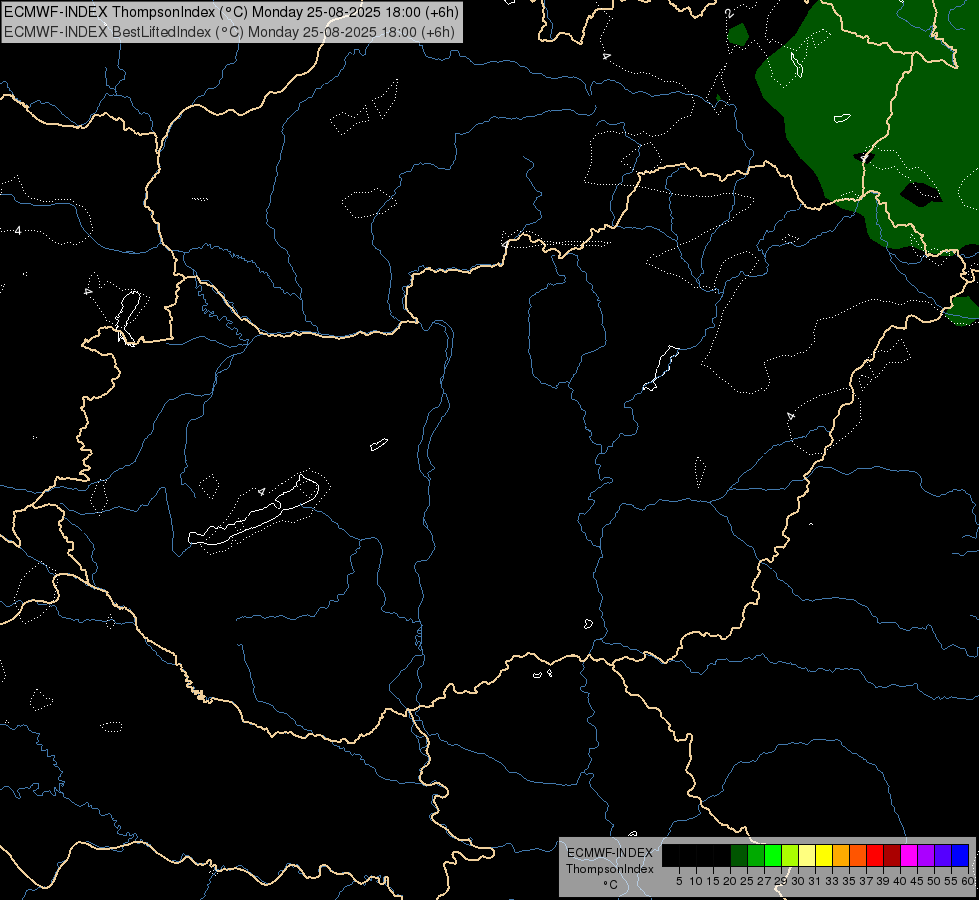Select the blue 55-60 legend swatch
Image resolution: width=979 pixels, height=900 pixels.
[960, 855]
